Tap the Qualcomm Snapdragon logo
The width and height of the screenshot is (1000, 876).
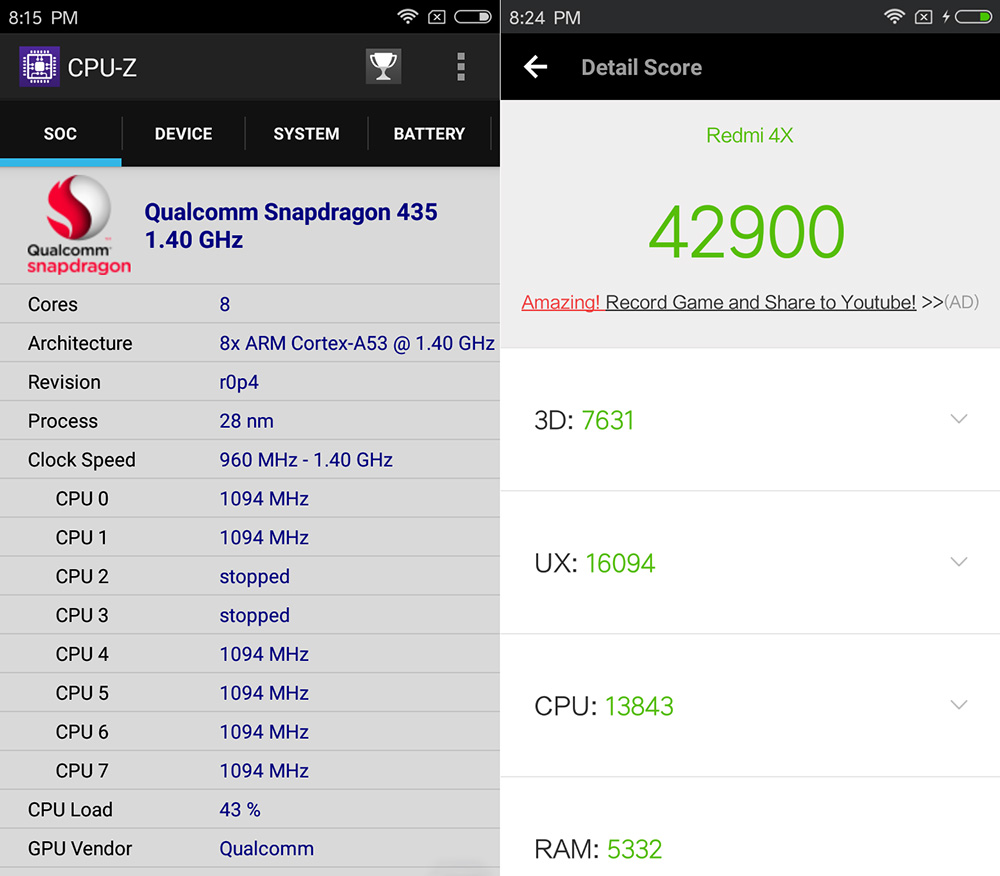click(x=78, y=224)
